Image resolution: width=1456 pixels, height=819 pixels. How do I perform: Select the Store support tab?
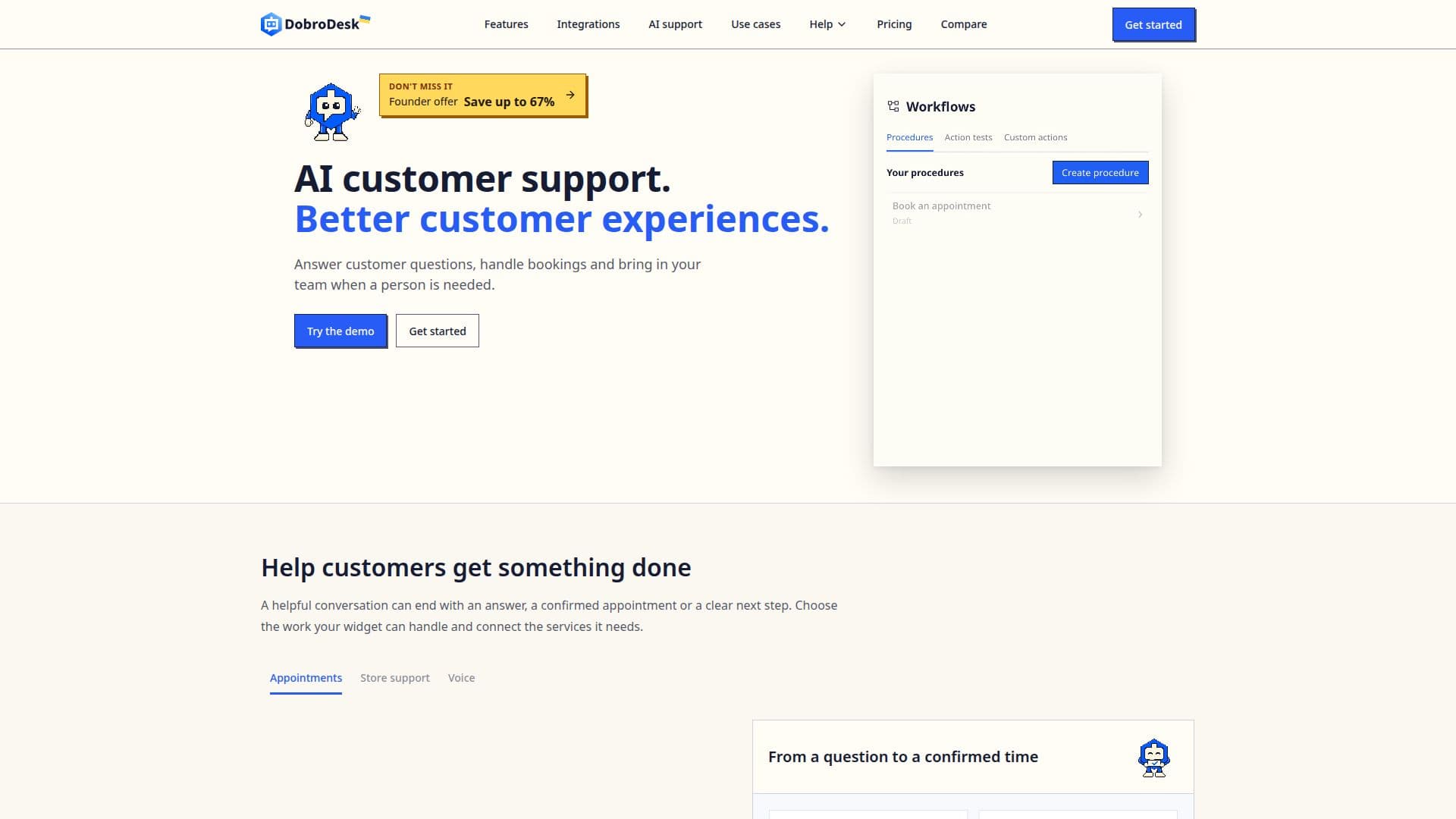click(394, 678)
